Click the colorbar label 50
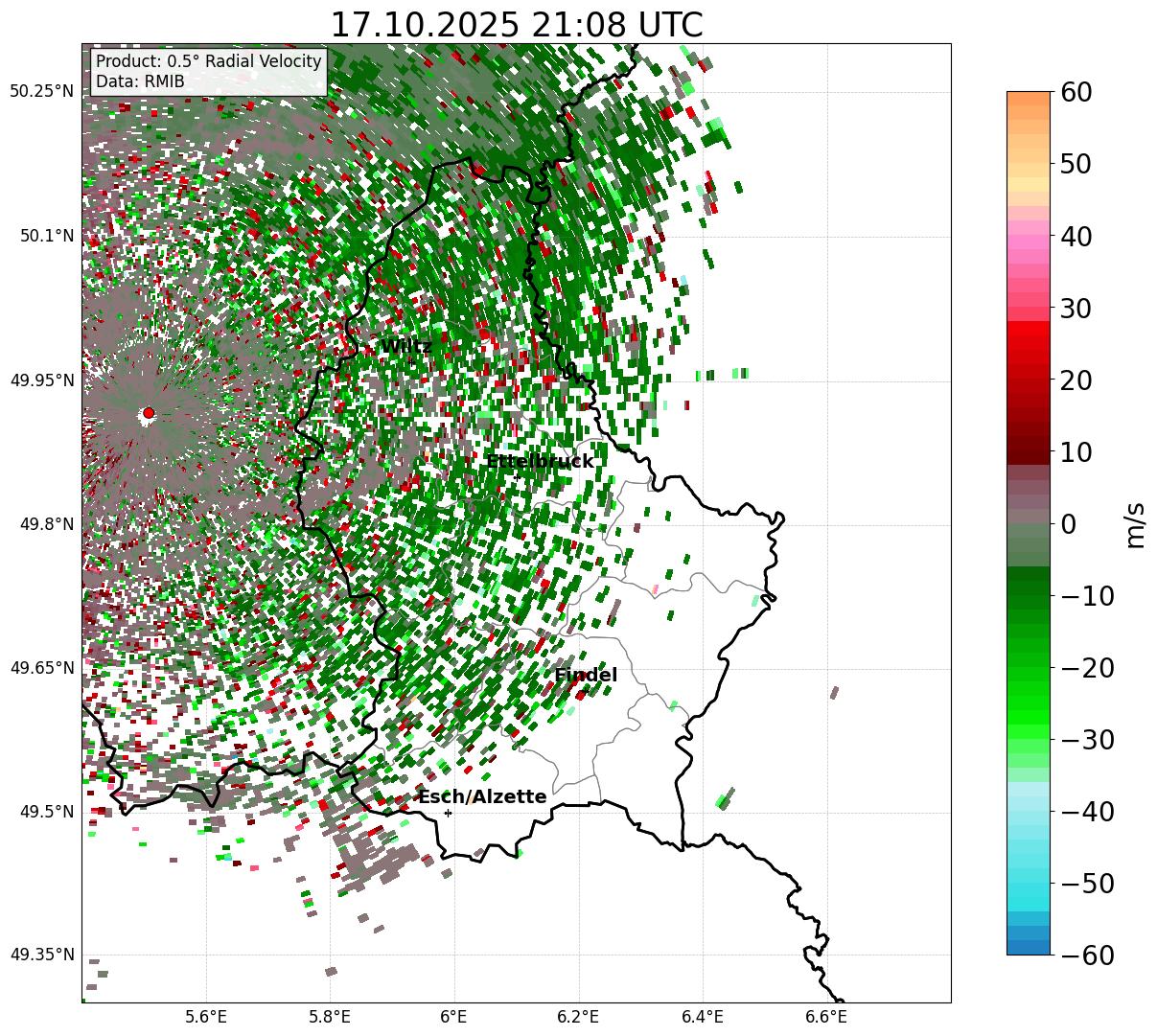Viewport: 1157px width, 1036px height. [x=1076, y=164]
